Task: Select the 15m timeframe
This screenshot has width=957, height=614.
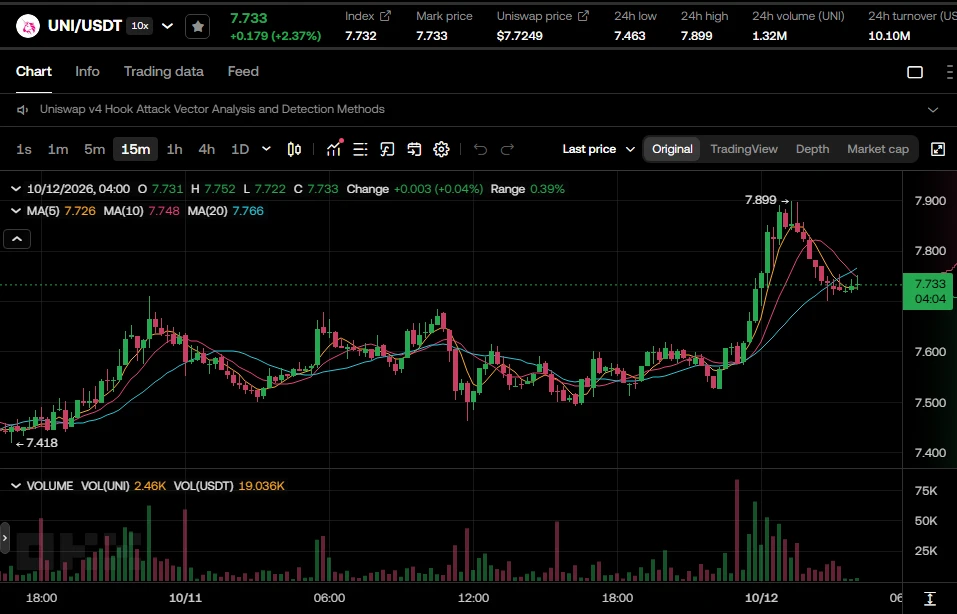Action: point(135,149)
